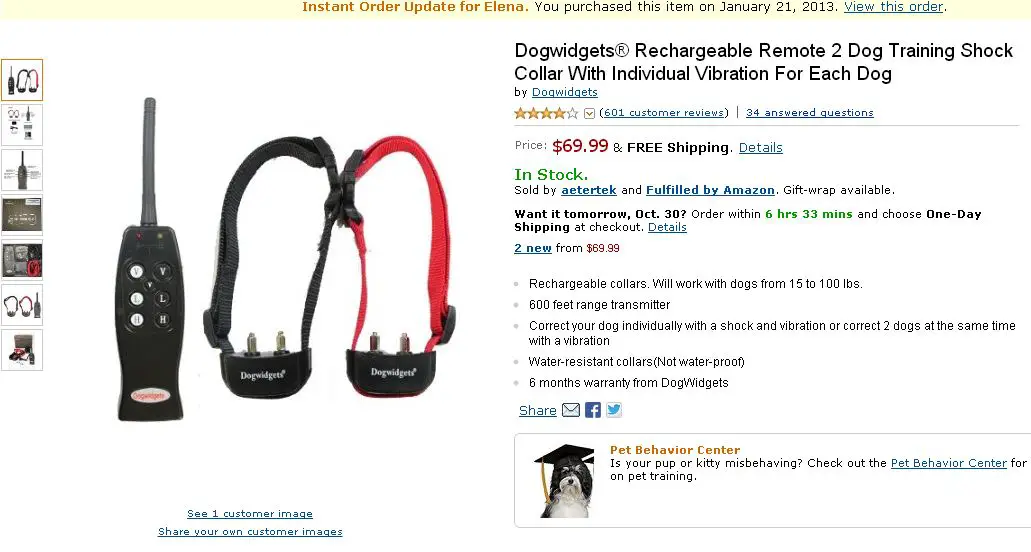
Task: Share this product via email icon
Action: tap(571, 410)
